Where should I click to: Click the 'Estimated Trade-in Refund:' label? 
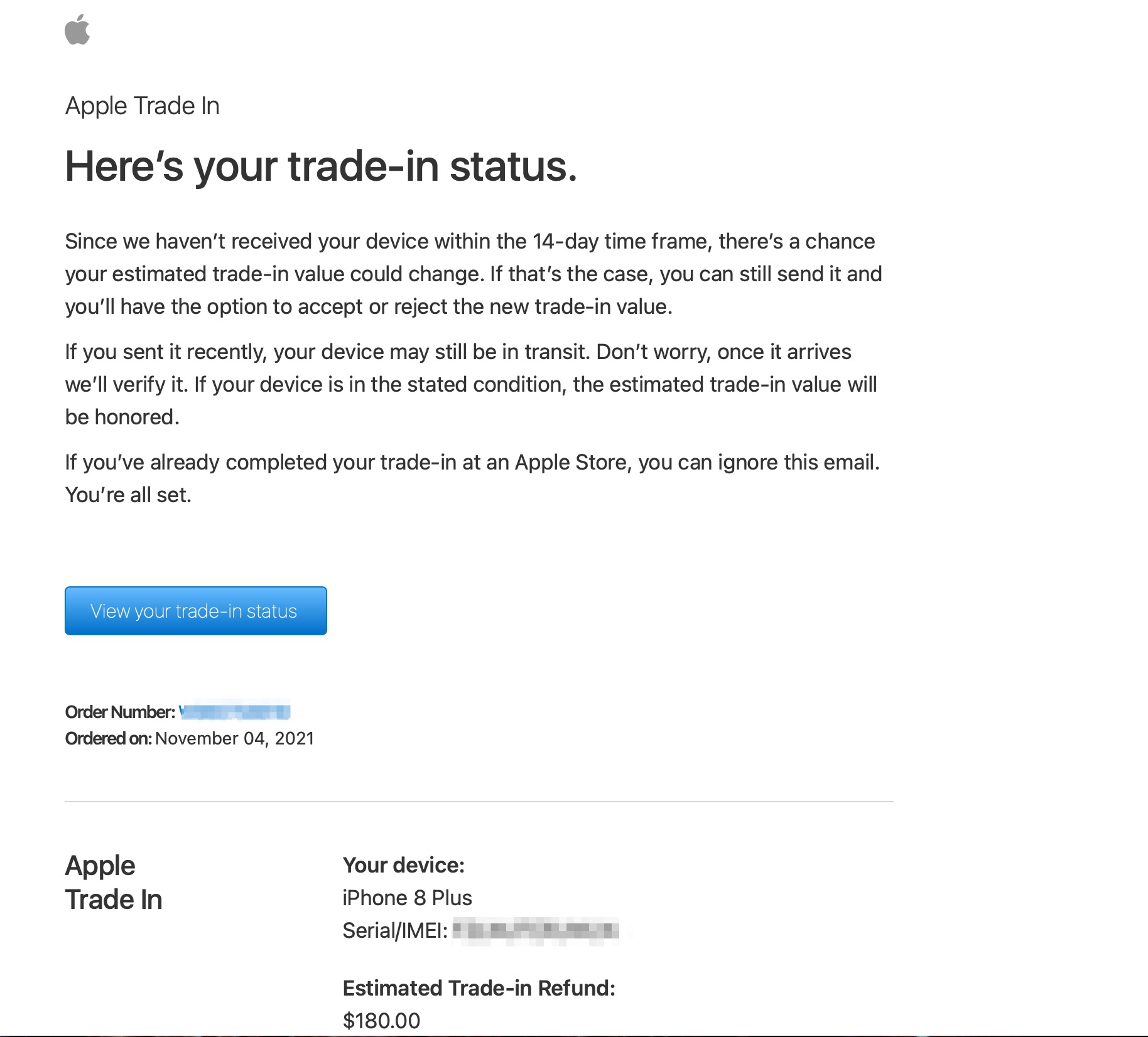pyautogui.click(x=479, y=988)
